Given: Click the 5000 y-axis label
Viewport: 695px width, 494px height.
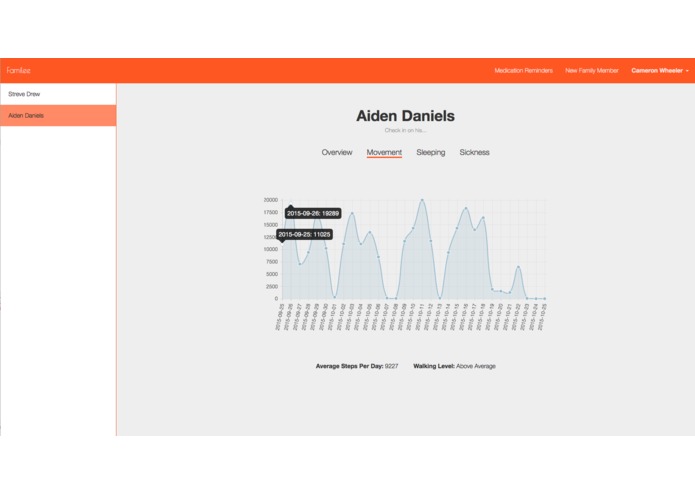Looking at the screenshot, I should click(272, 274).
